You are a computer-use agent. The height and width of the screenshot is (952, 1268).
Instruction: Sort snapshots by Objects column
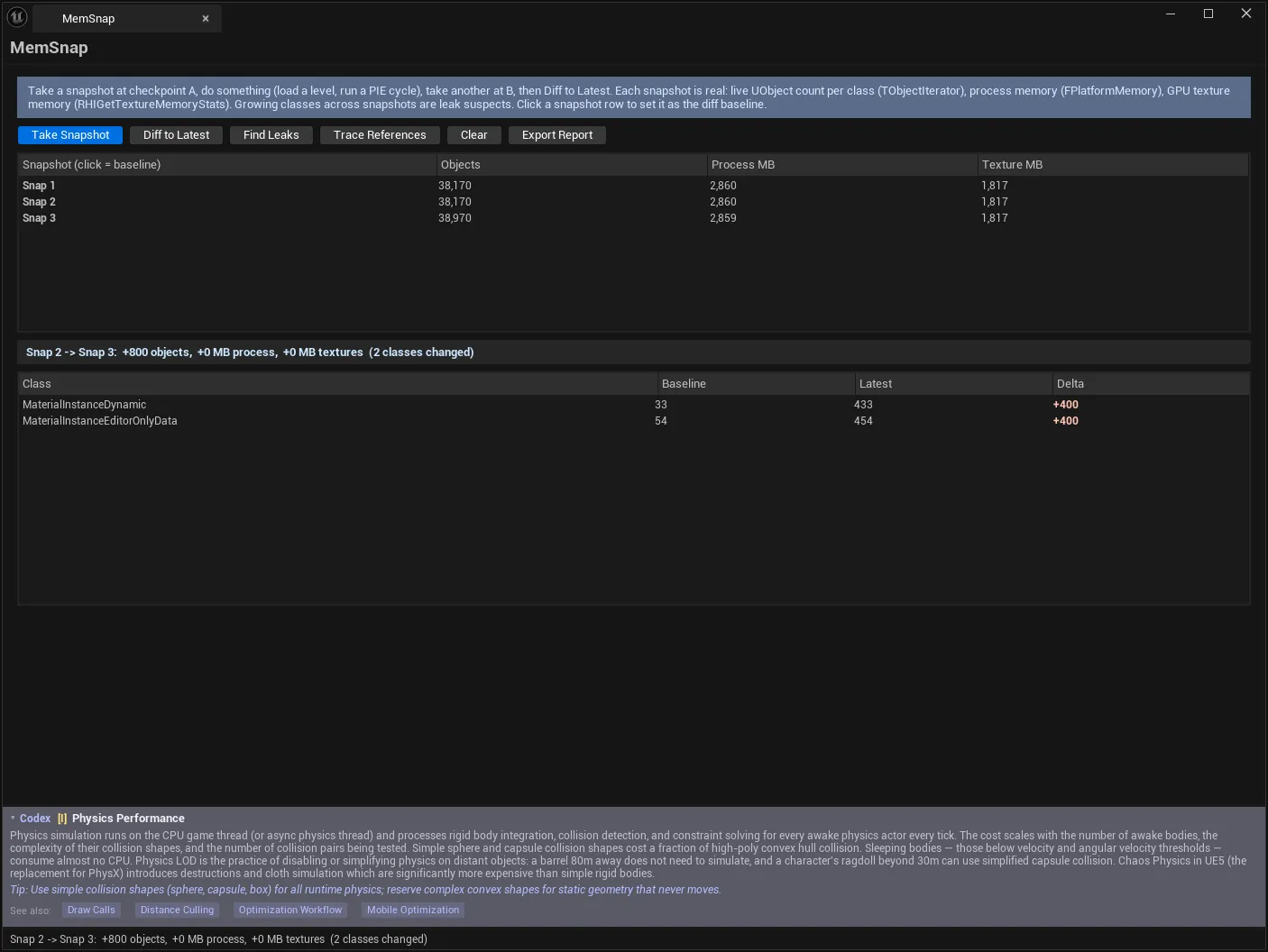pyautogui.click(x=572, y=165)
